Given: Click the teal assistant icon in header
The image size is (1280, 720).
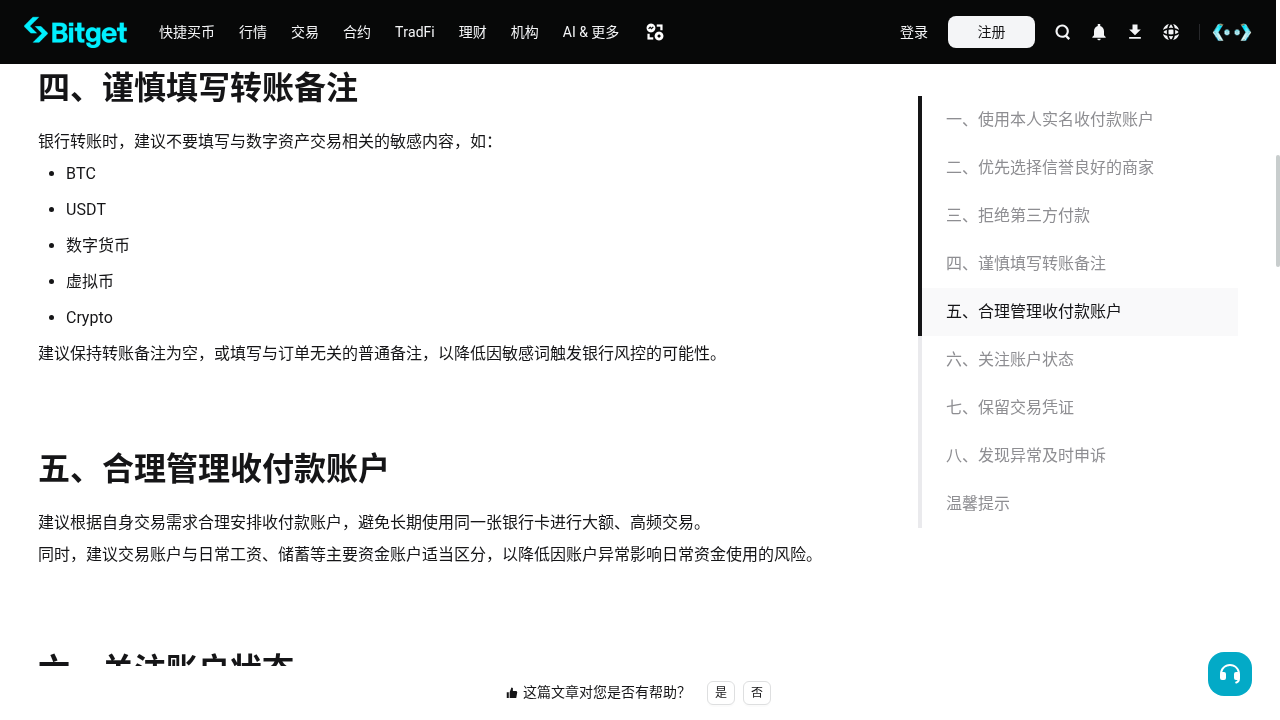Looking at the screenshot, I should [x=1232, y=32].
